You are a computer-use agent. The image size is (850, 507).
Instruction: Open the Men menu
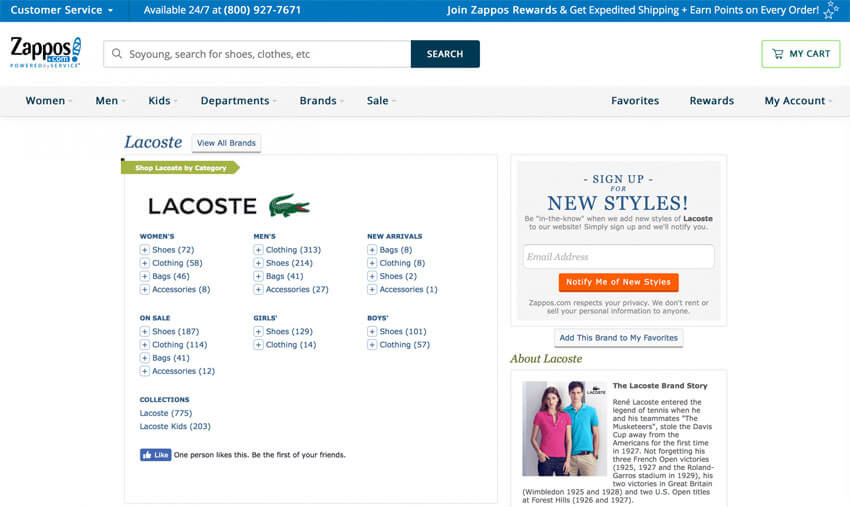(110, 100)
